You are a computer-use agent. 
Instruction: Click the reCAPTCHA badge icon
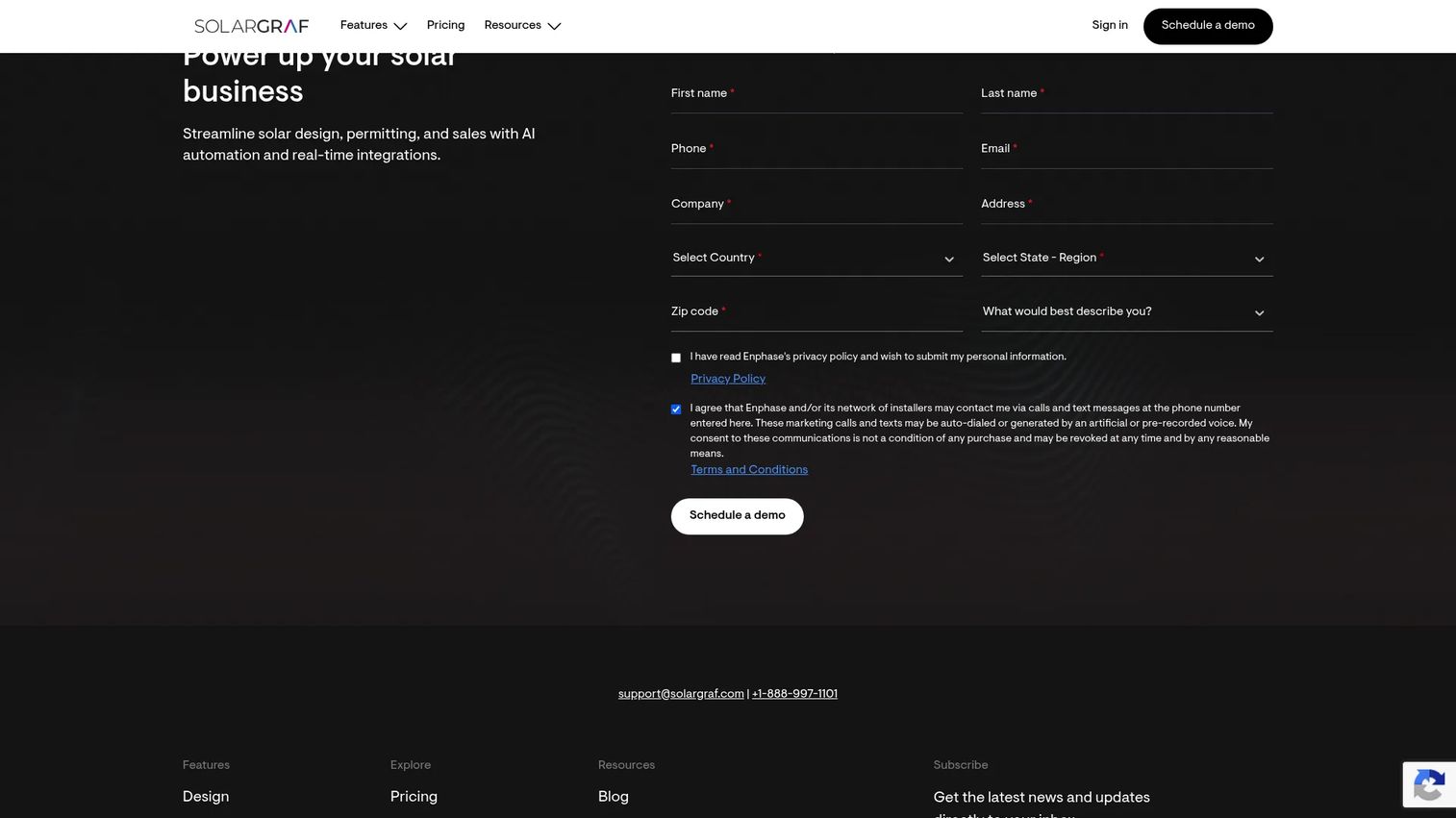click(x=1428, y=785)
